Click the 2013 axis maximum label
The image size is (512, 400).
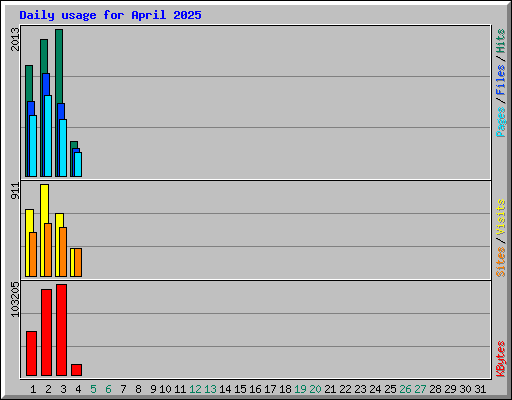[15, 39]
